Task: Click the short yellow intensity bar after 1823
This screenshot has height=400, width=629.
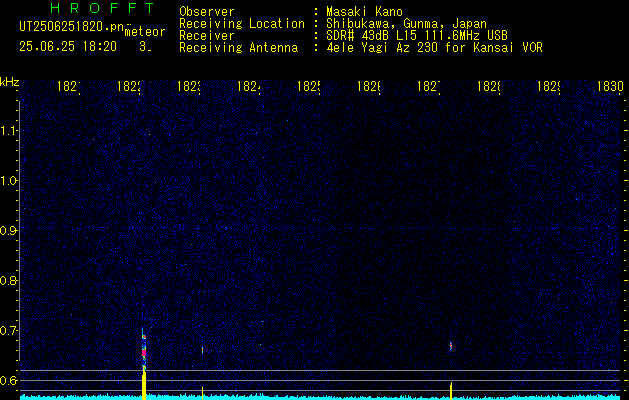Action: [x=203, y=393]
